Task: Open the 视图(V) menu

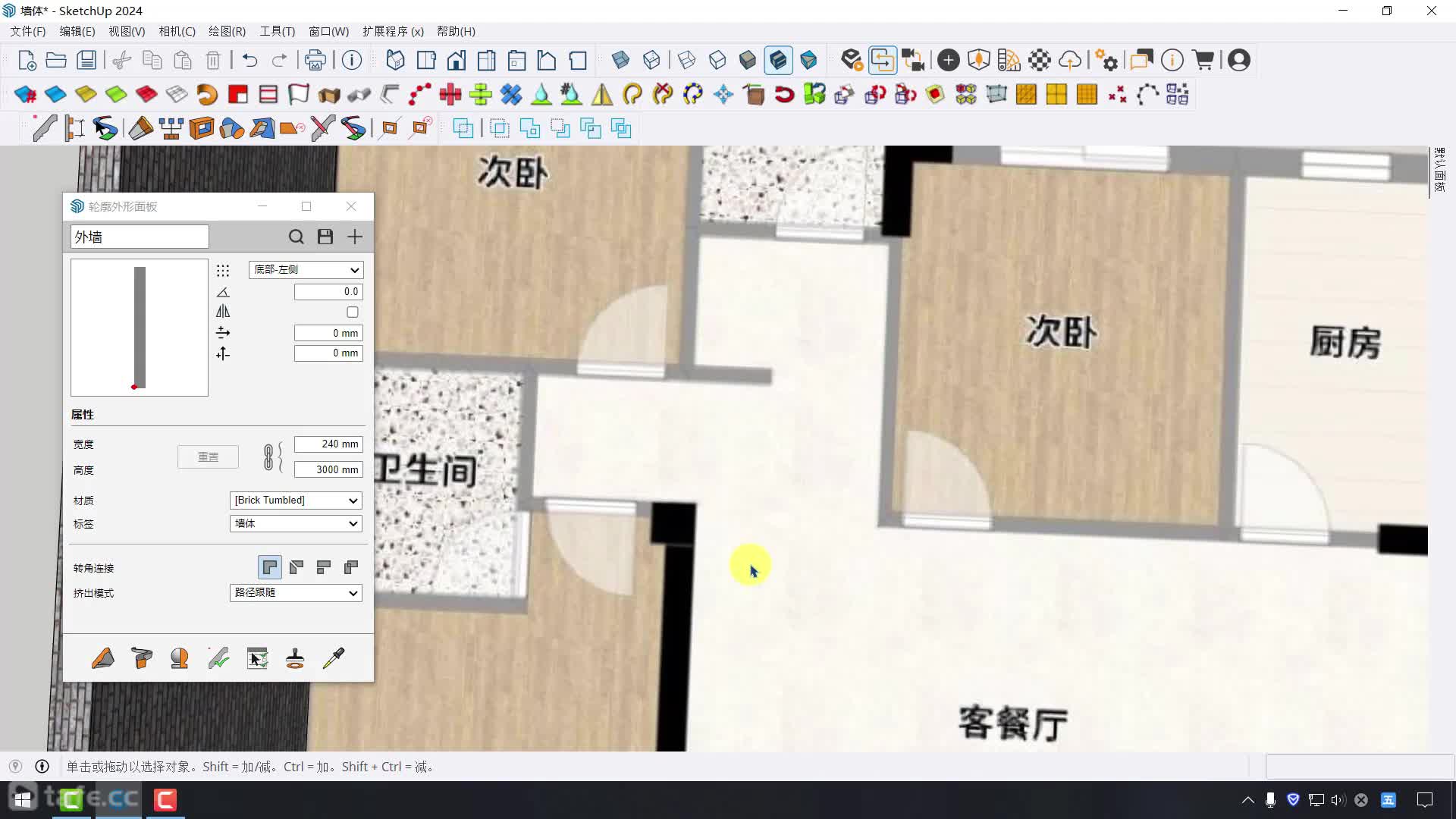Action: pyautogui.click(x=127, y=31)
